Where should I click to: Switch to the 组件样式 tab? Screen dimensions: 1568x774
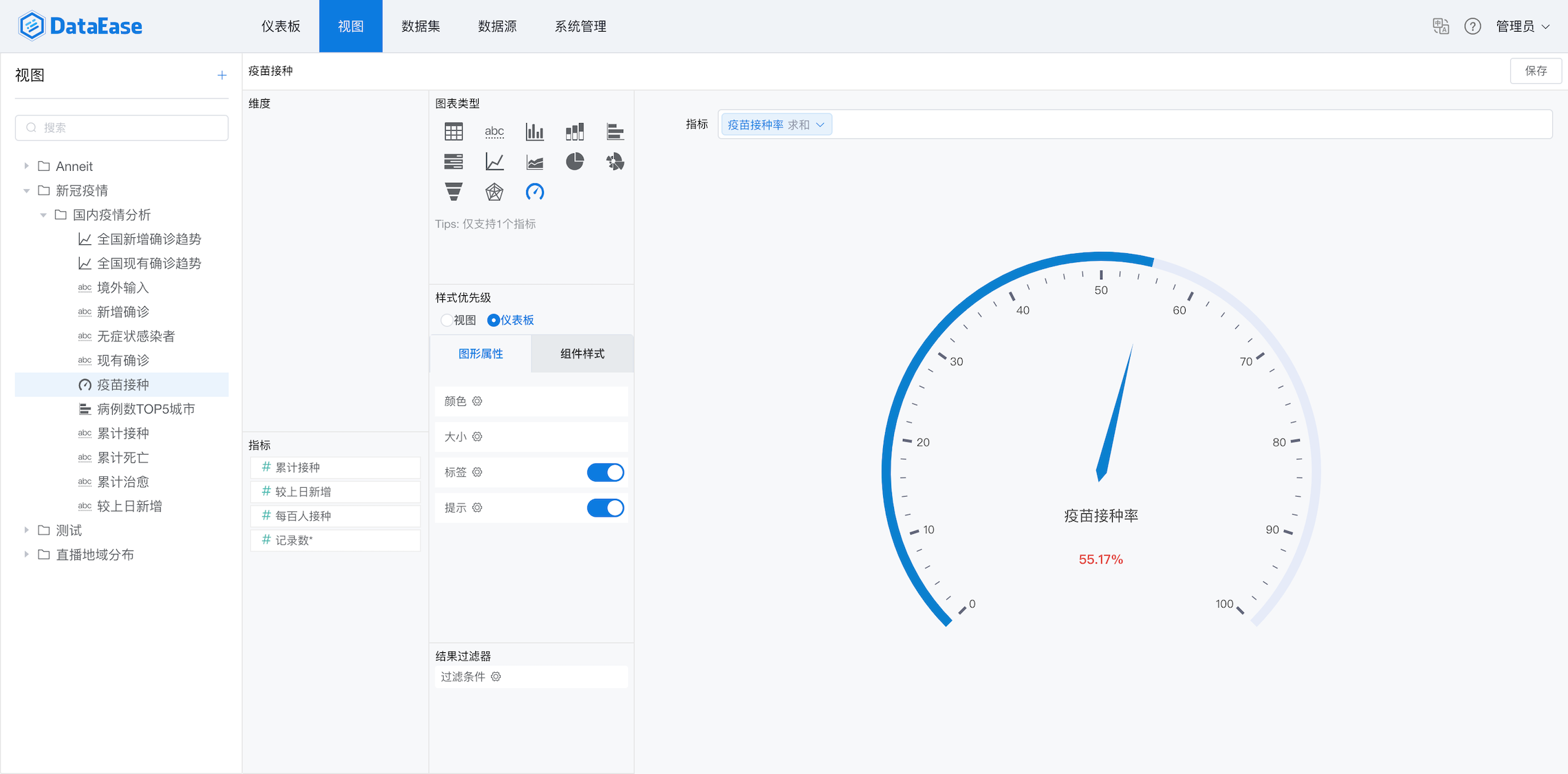[x=582, y=354]
